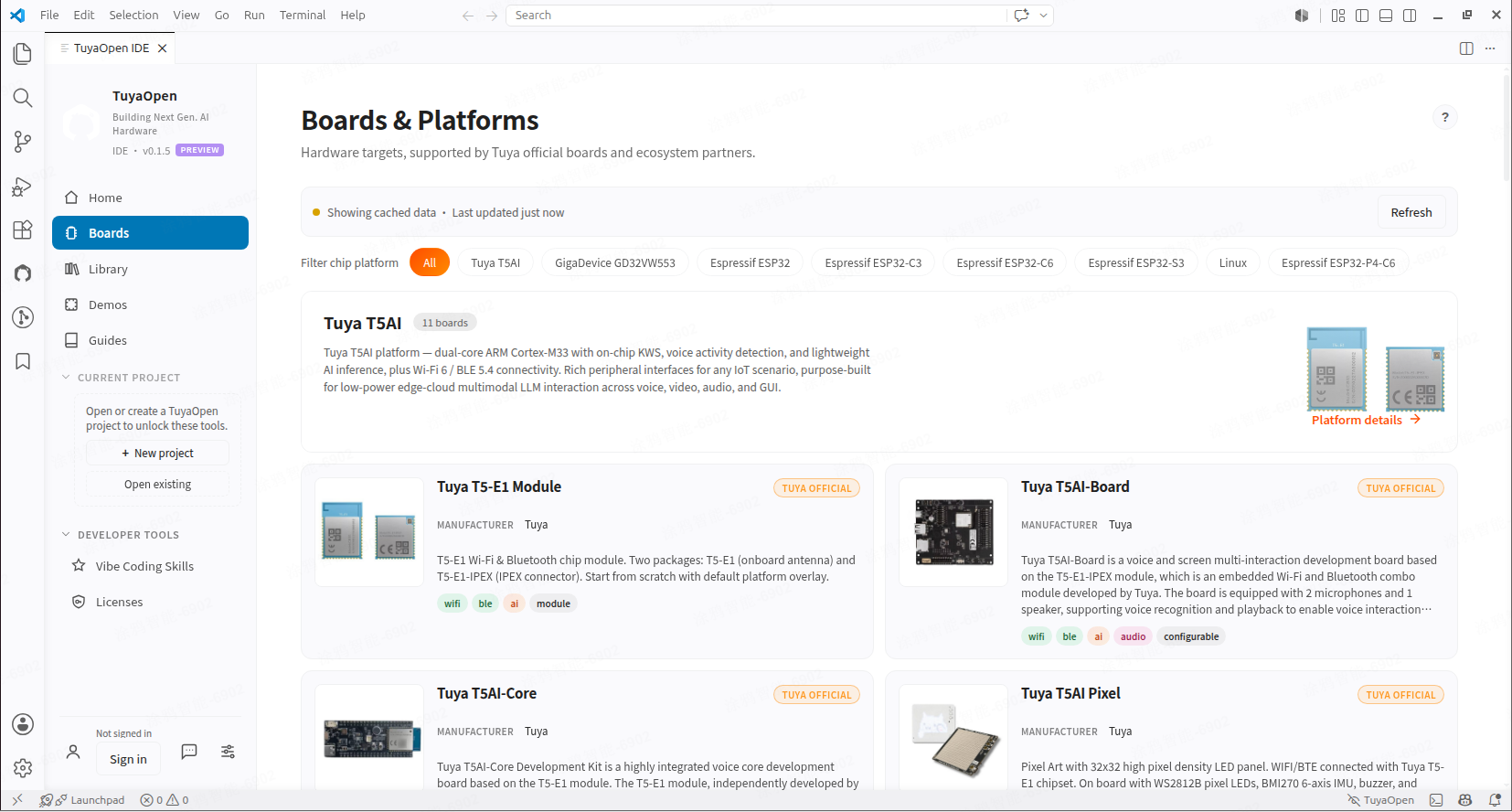Navigate to Home in the sidebar
This screenshot has height=812, width=1512.
(150, 198)
